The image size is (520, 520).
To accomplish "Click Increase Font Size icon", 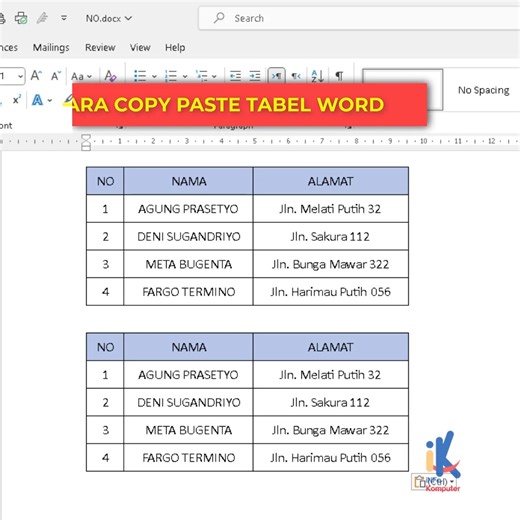I will tap(36, 76).
